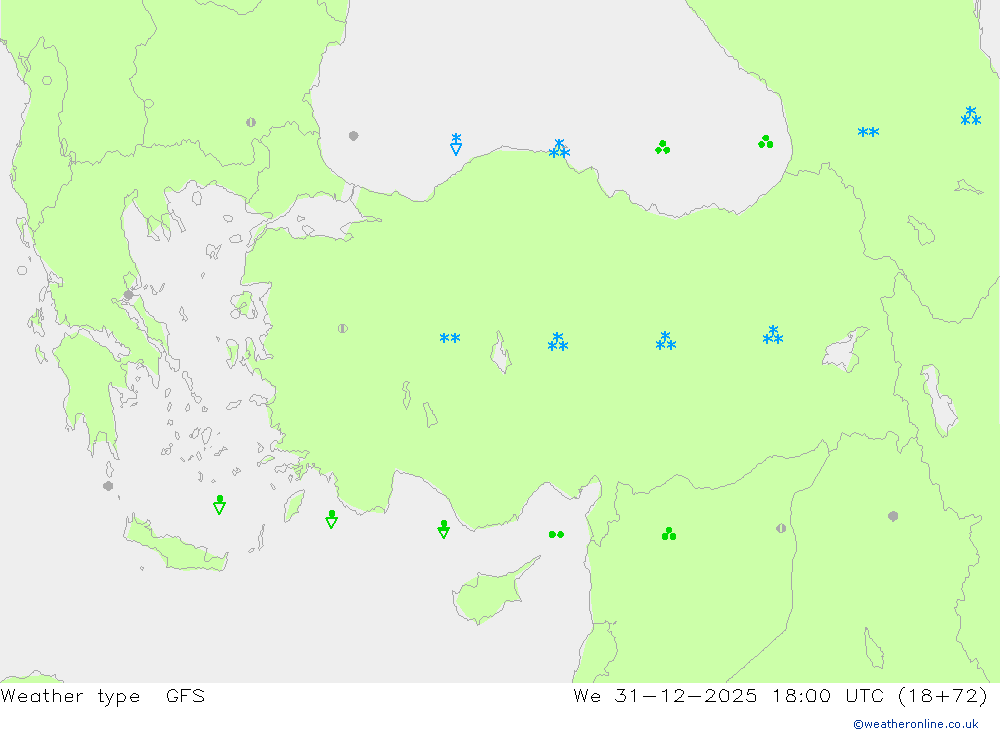Select the half-filled circle over western Turkey
Image resolution: width=1000 pixels, height=733 pixels.
click(x=342, y=329)
